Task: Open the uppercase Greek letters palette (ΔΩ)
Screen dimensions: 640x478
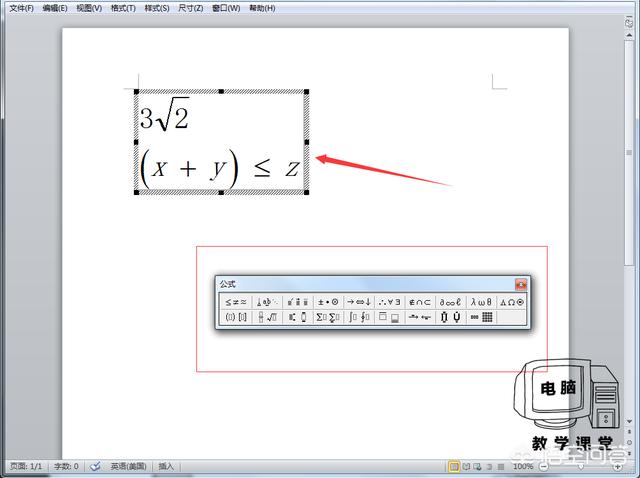Action: click(x=511, y=301)
